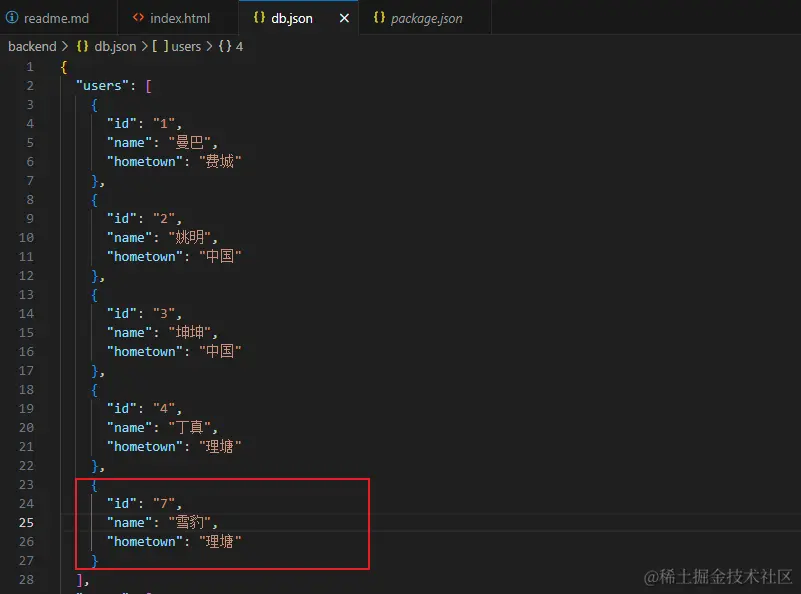Click the closing brace on line 22
The height and width of the screenshot is (594, 801).
[95, 466]
